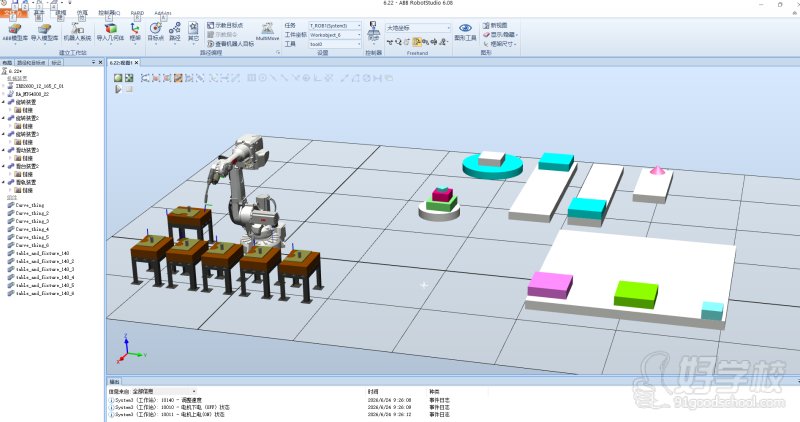Click the Stop simulation square in viewport
This screenshot has width=800, height=422.
tap(129, 89)
